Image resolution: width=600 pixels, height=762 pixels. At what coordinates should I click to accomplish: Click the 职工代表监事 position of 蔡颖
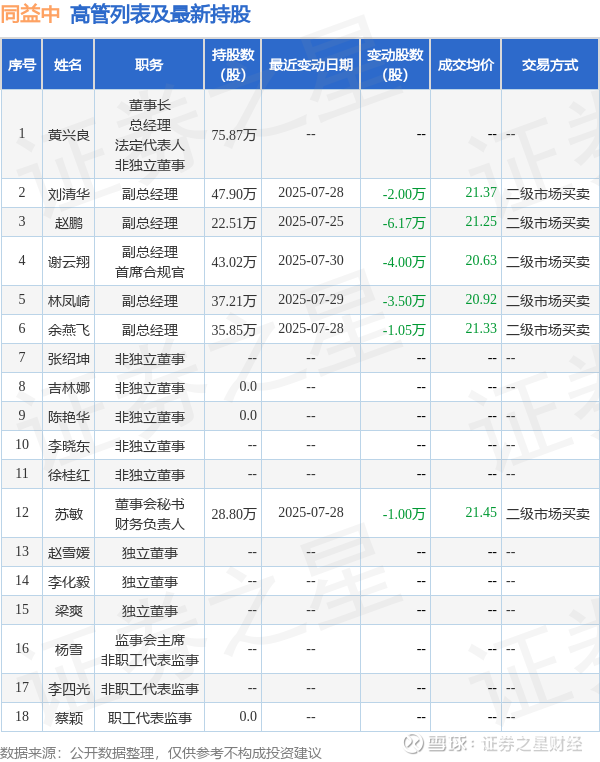[150, 718]
